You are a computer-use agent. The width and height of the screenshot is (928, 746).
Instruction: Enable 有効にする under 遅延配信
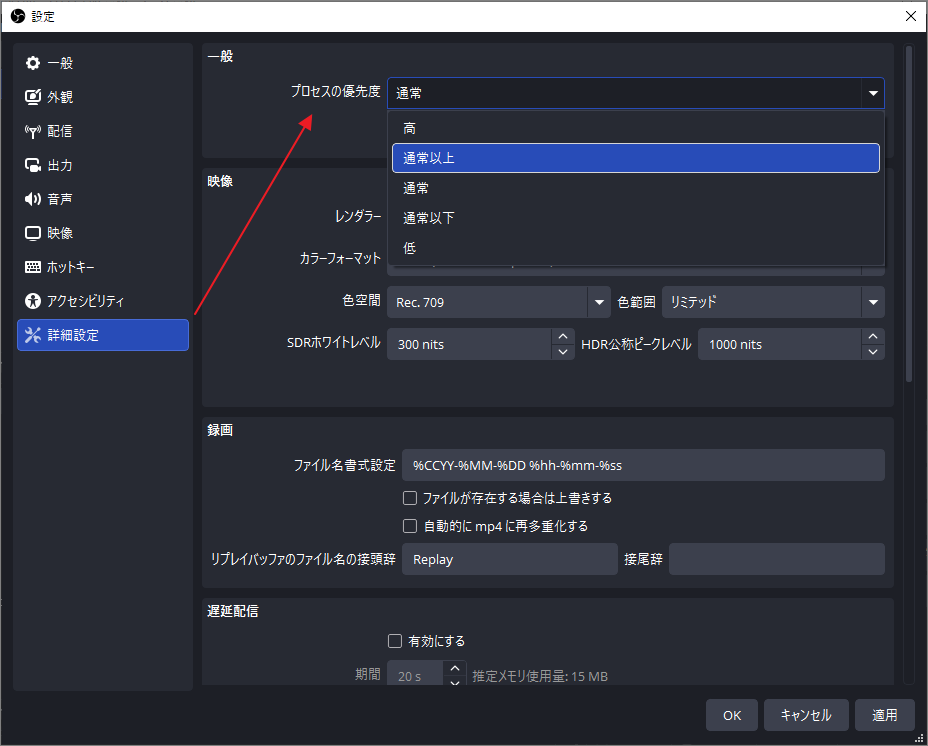point(396,640)
